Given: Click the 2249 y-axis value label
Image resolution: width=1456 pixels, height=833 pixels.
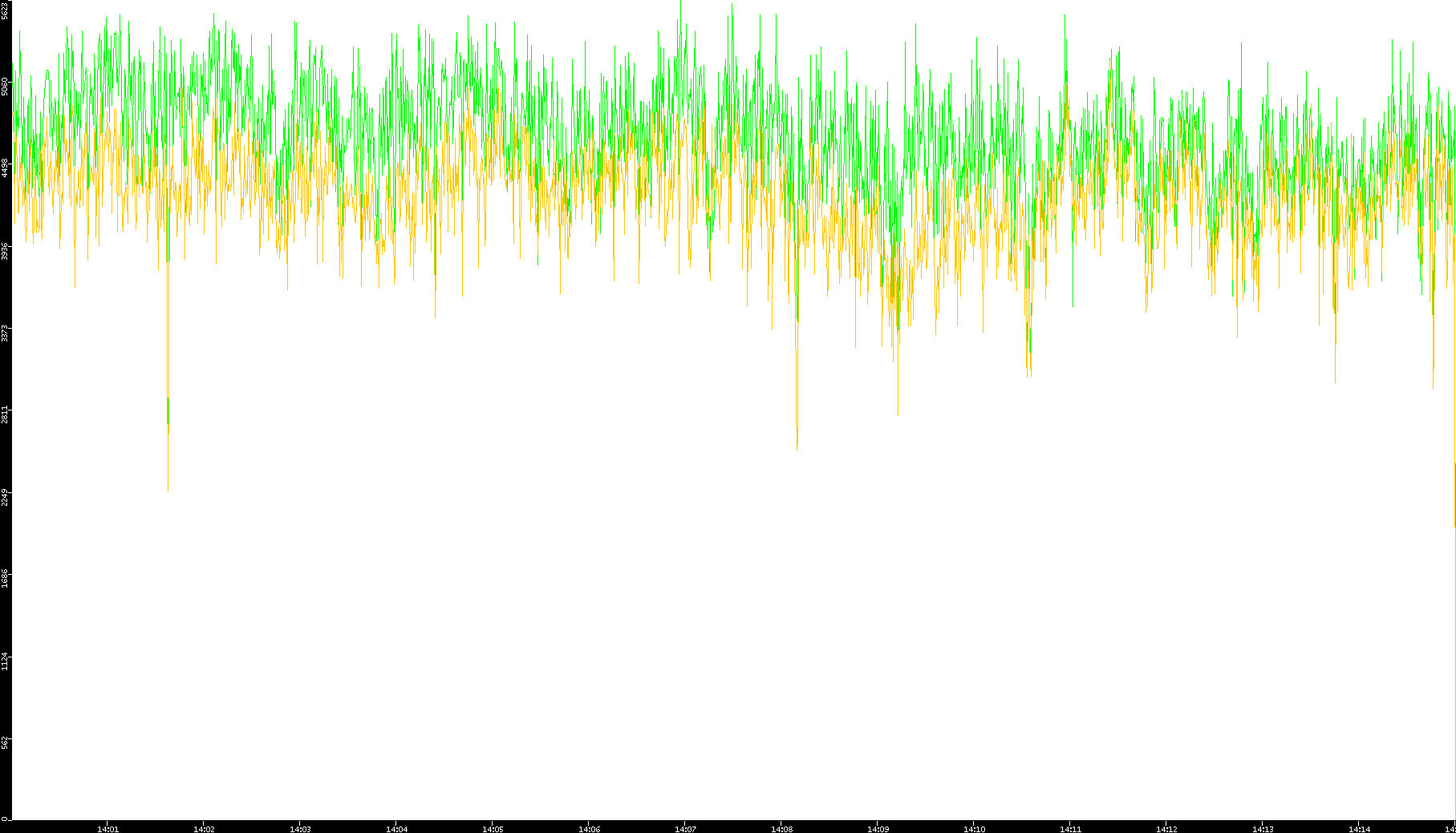Looking at the screenshot, I should coord(5,497).
